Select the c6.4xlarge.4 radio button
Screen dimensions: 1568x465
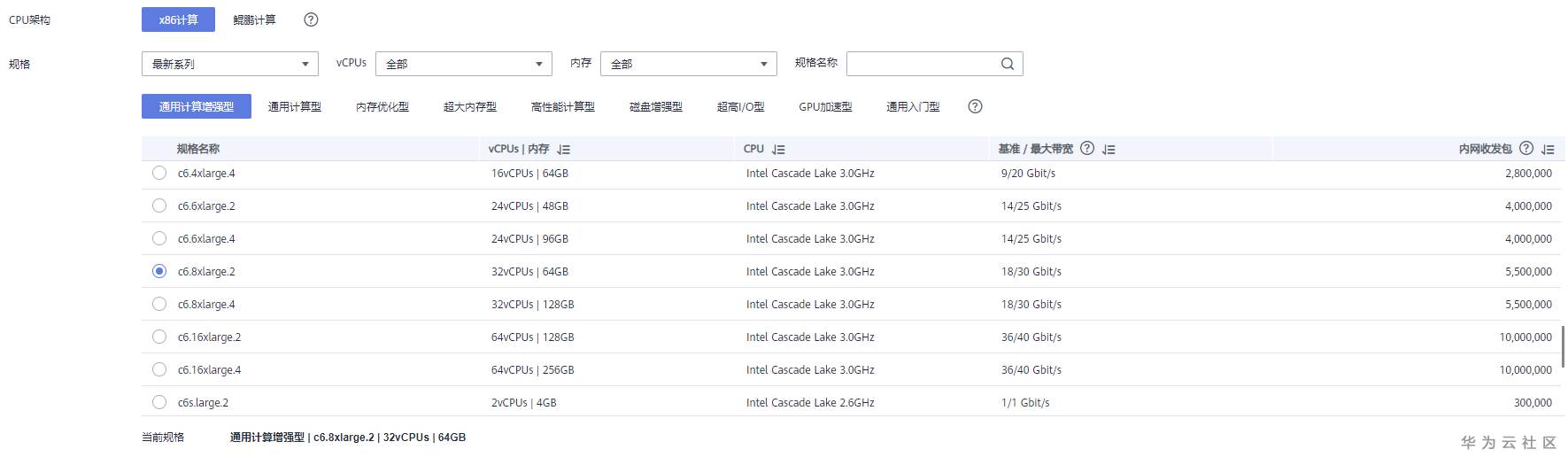coord(159,174)
